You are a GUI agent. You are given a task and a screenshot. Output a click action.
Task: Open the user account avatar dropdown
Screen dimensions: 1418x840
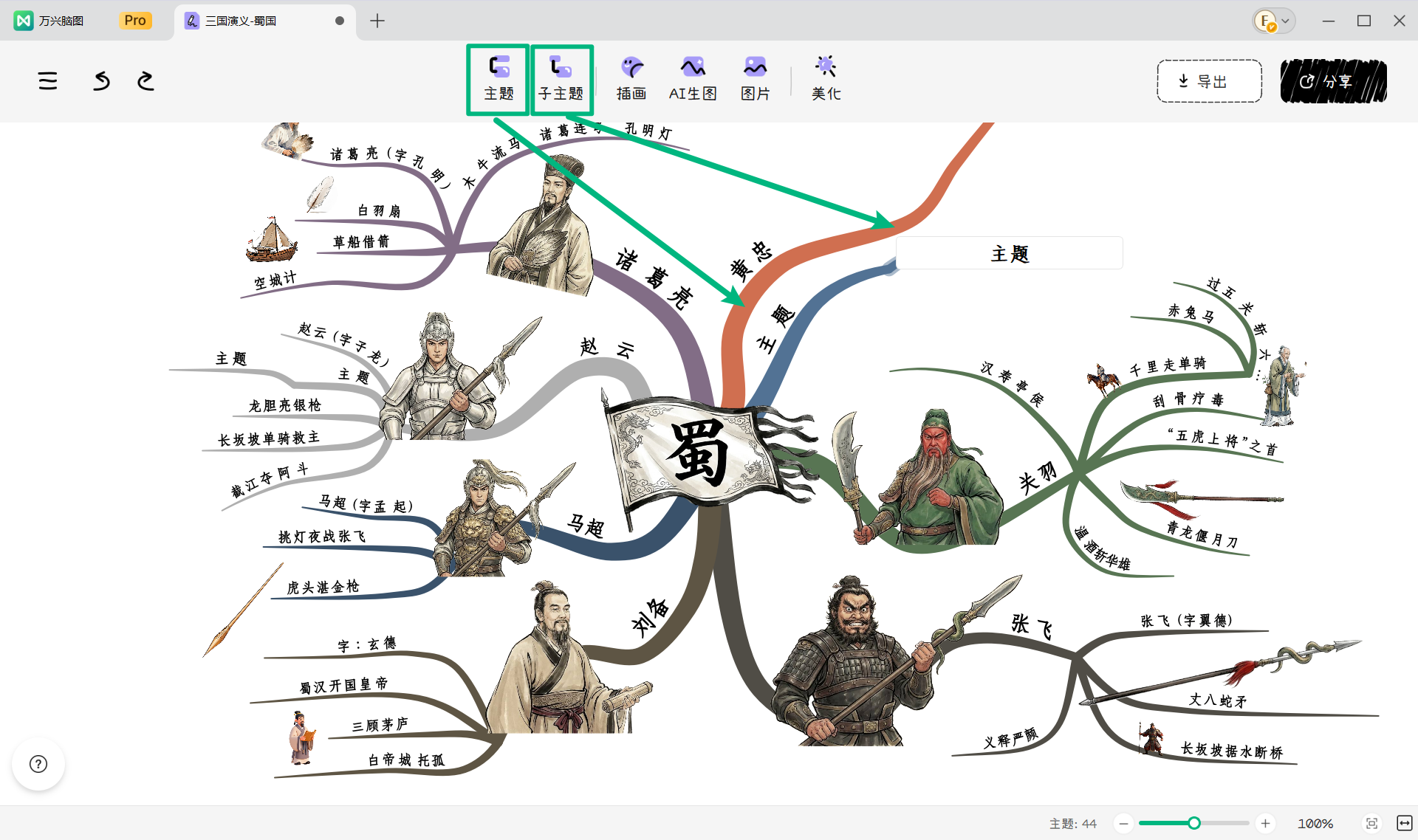[x=1274, y=21]
